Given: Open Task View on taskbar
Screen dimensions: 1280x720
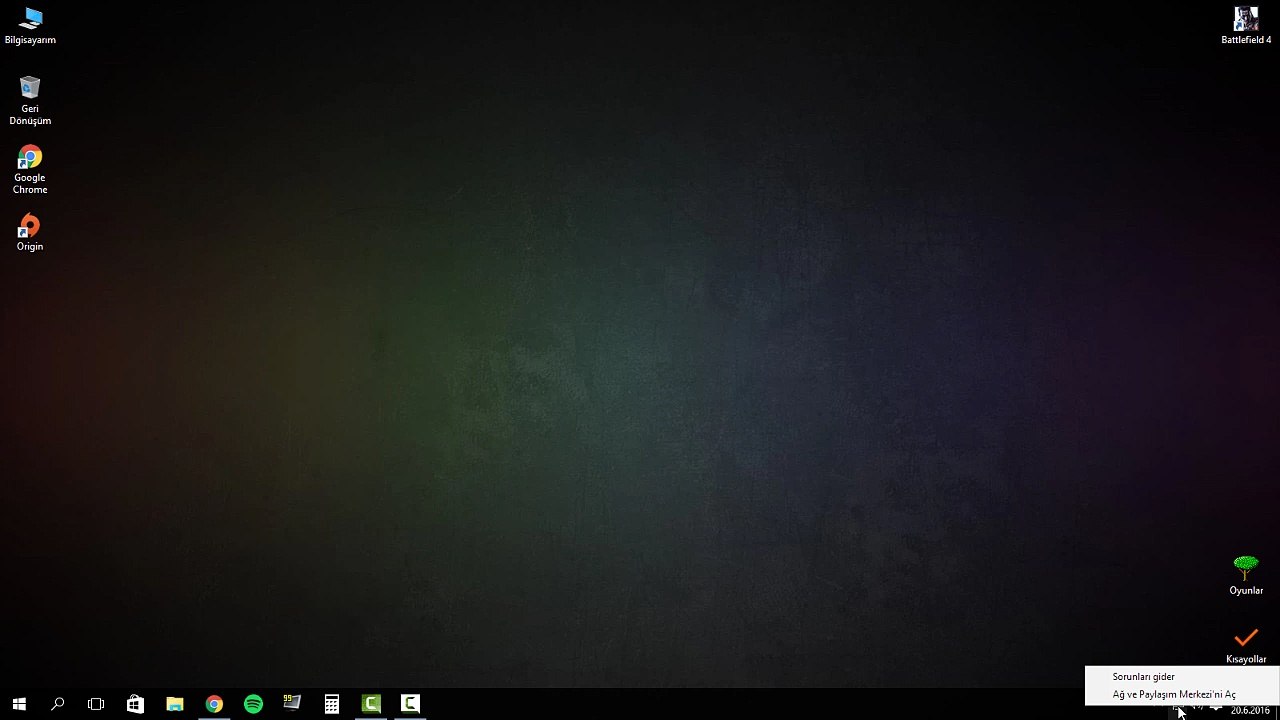Looking at the screenshot, I should 96,704.
